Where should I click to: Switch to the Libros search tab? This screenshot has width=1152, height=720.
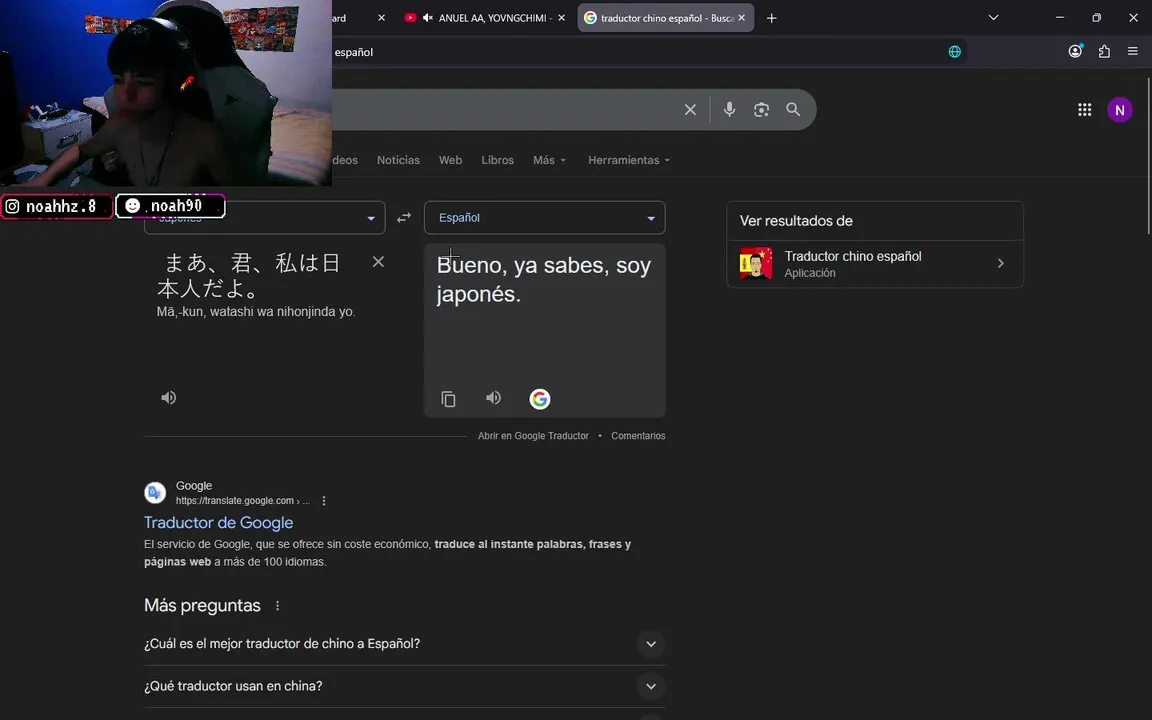coord(497,160)
